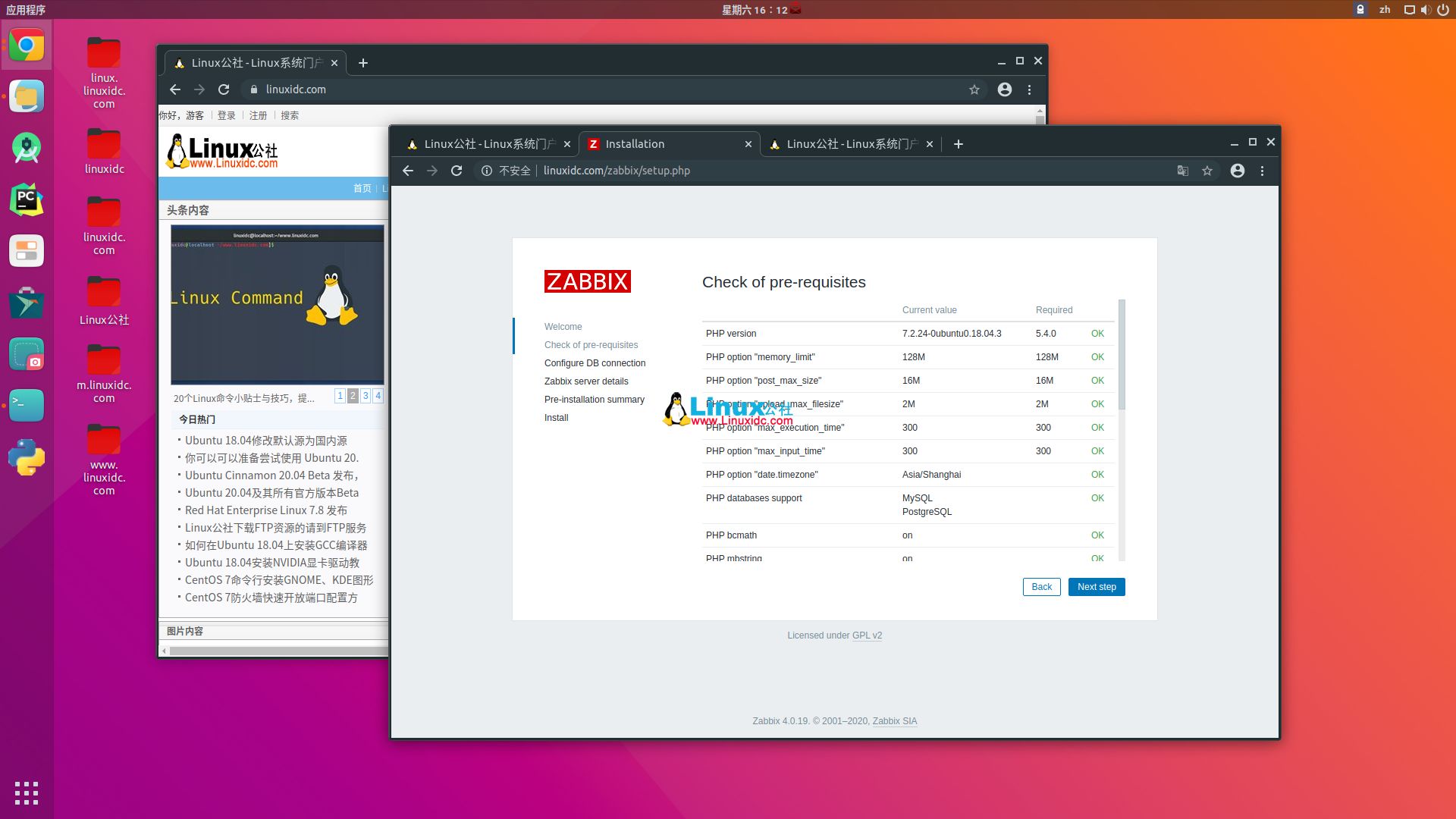Open the Zabbix SIA link
This screenshot has width=1456, height=819.
[x=895, y=721]
